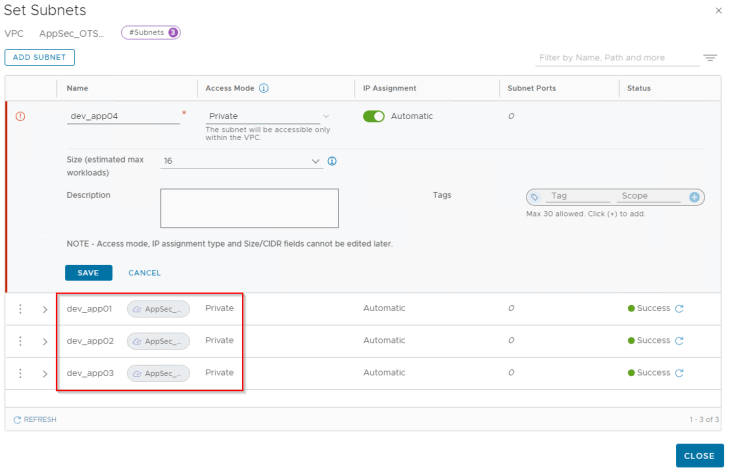Click the AppSec VPC chip for dev_app01

click(x=158, y=309)
